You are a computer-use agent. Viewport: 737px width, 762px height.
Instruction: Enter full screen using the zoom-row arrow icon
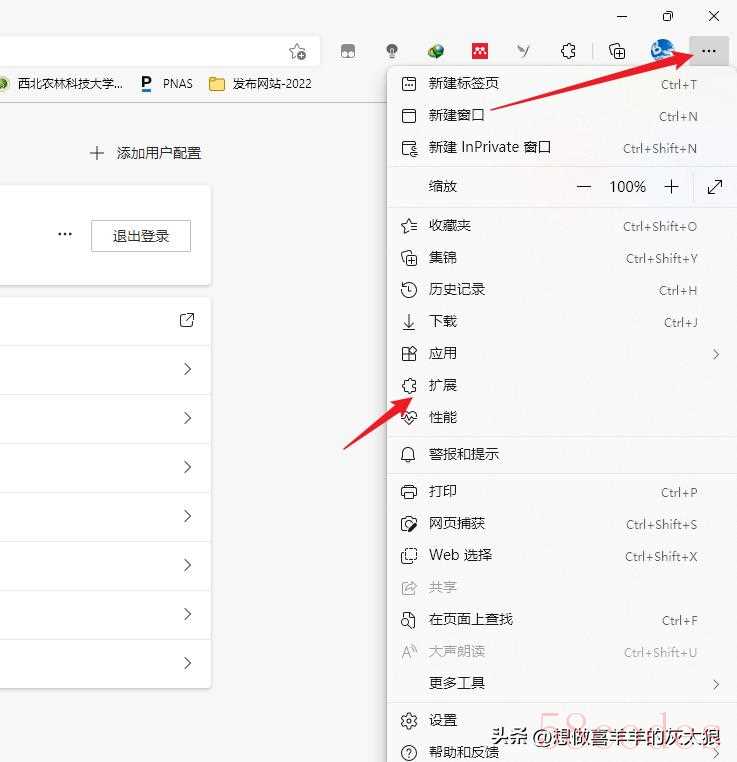715,187
